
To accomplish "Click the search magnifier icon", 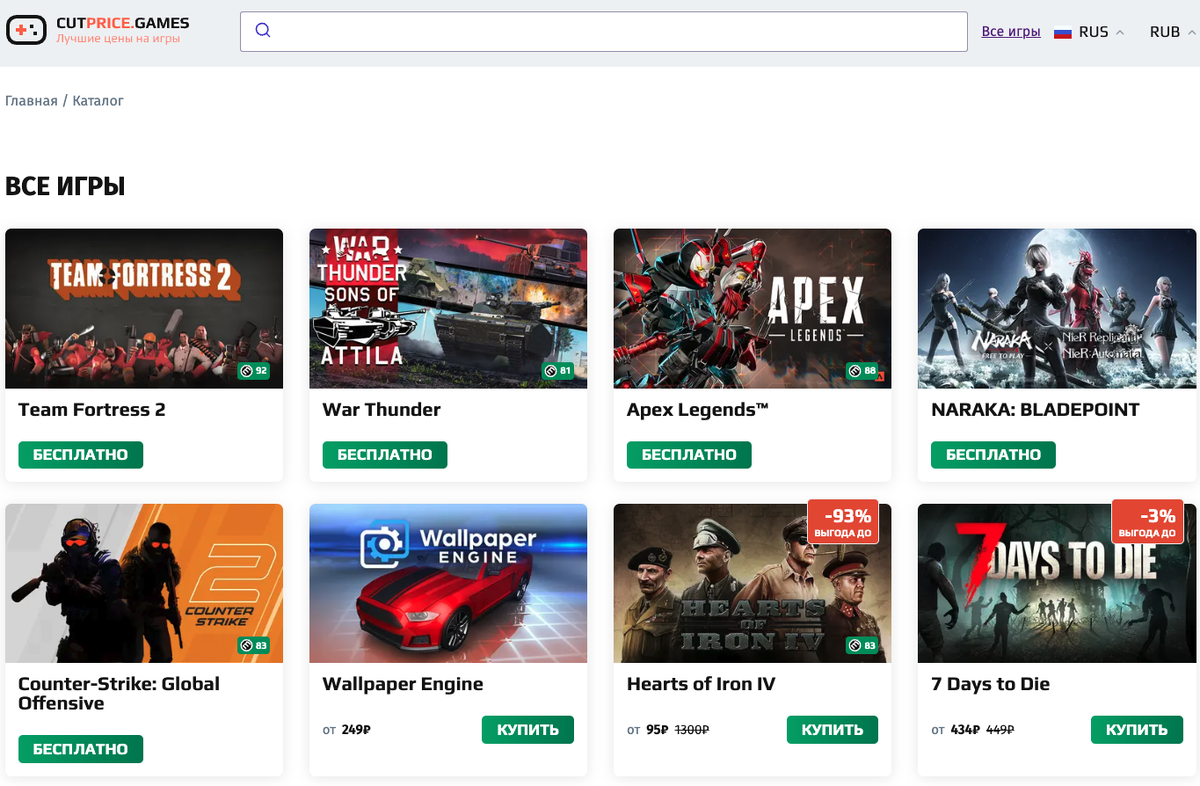I will [263, 30].
